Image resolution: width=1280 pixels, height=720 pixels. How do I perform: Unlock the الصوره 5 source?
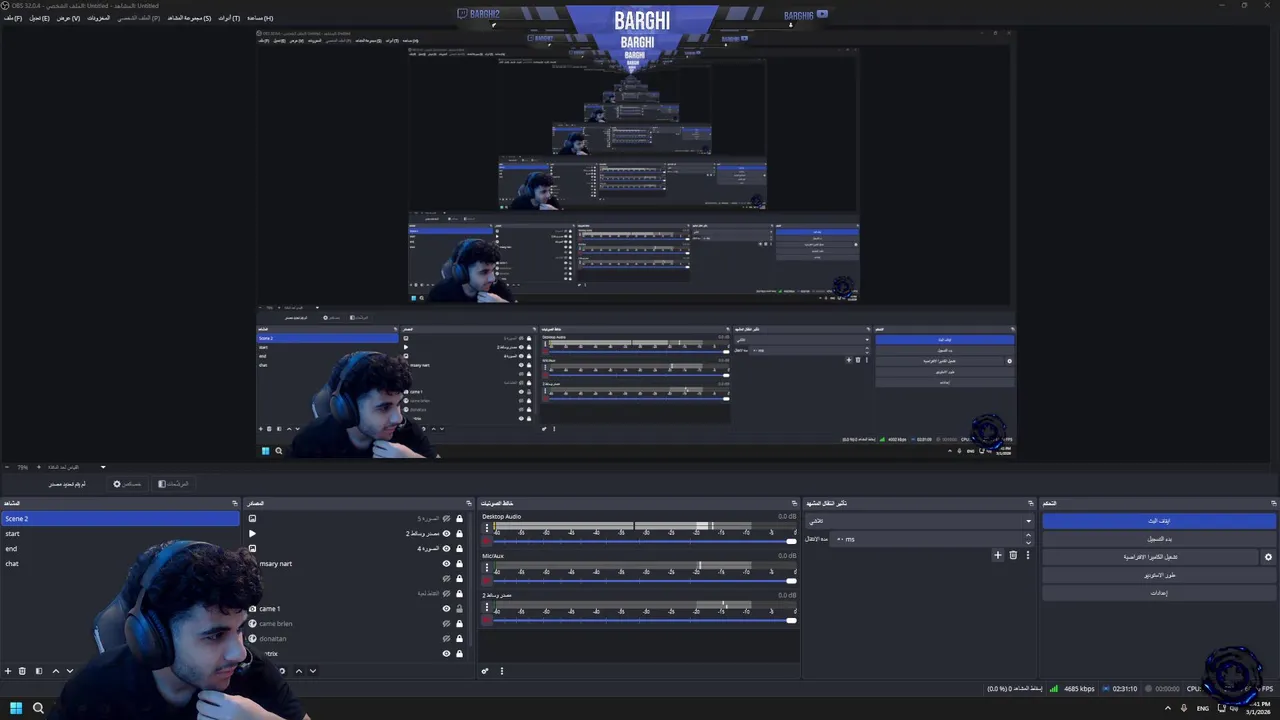coord(460,518)
